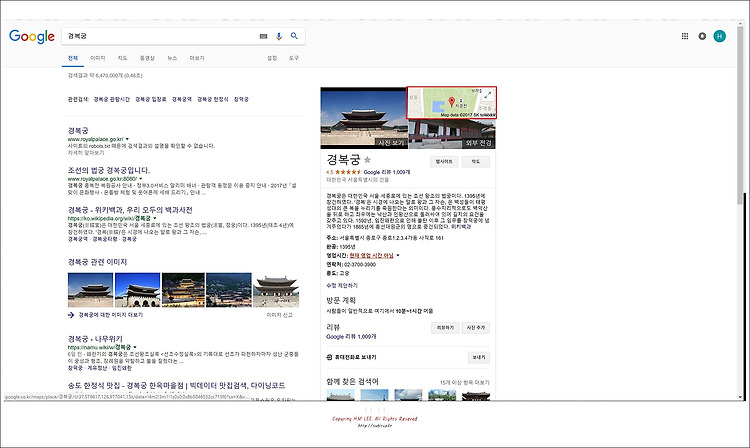Open the 경복궁 - 나무위키 result

click(95, 339)
